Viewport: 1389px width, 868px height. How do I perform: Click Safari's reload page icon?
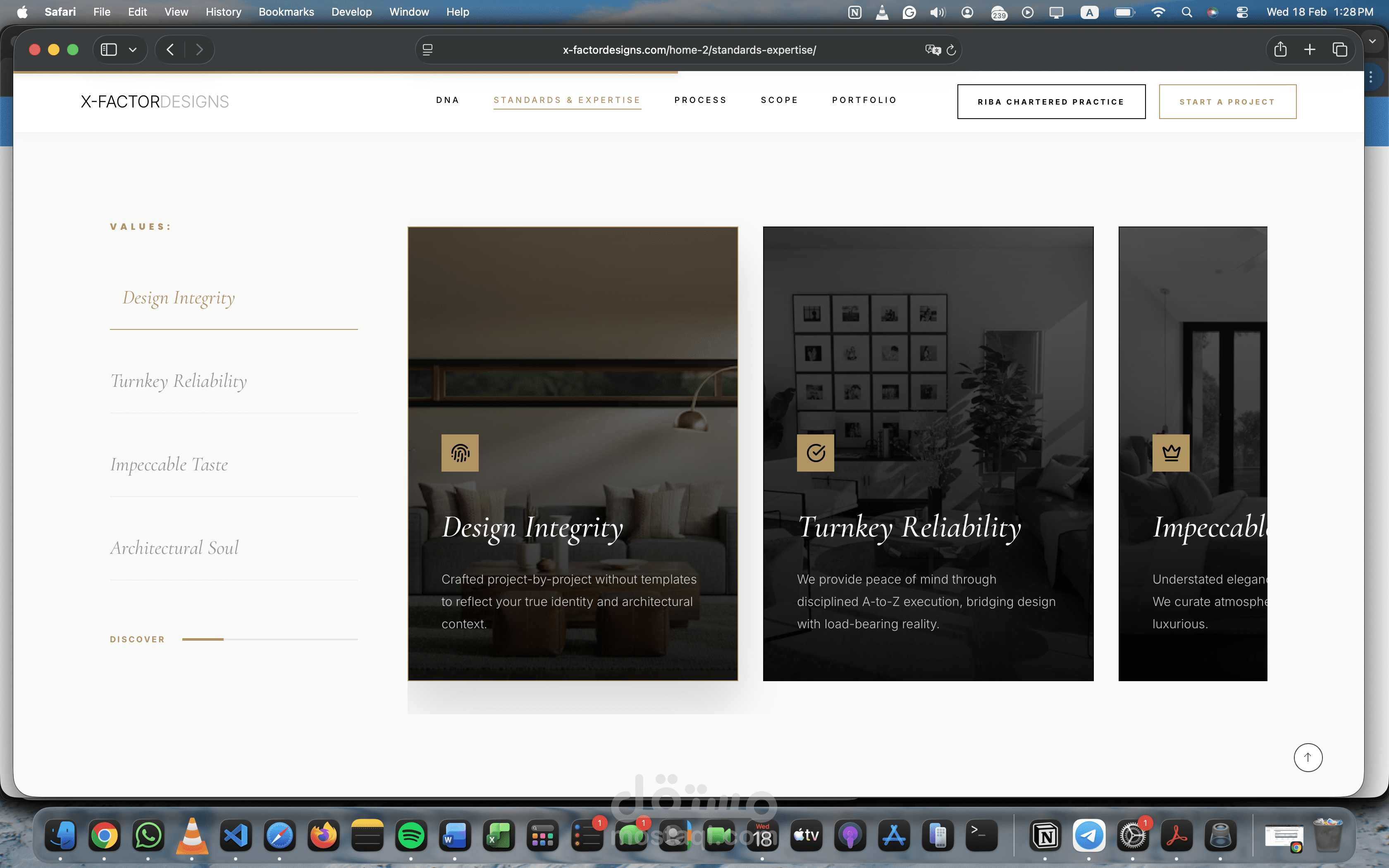tap(951, 50)
